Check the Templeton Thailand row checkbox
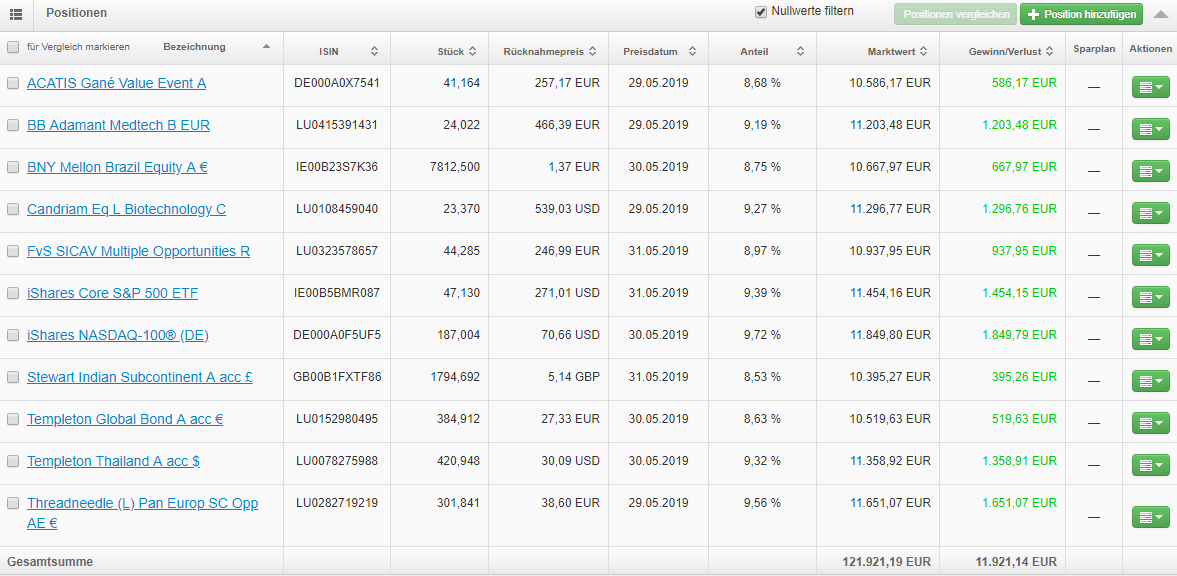 tap(13, 462)
